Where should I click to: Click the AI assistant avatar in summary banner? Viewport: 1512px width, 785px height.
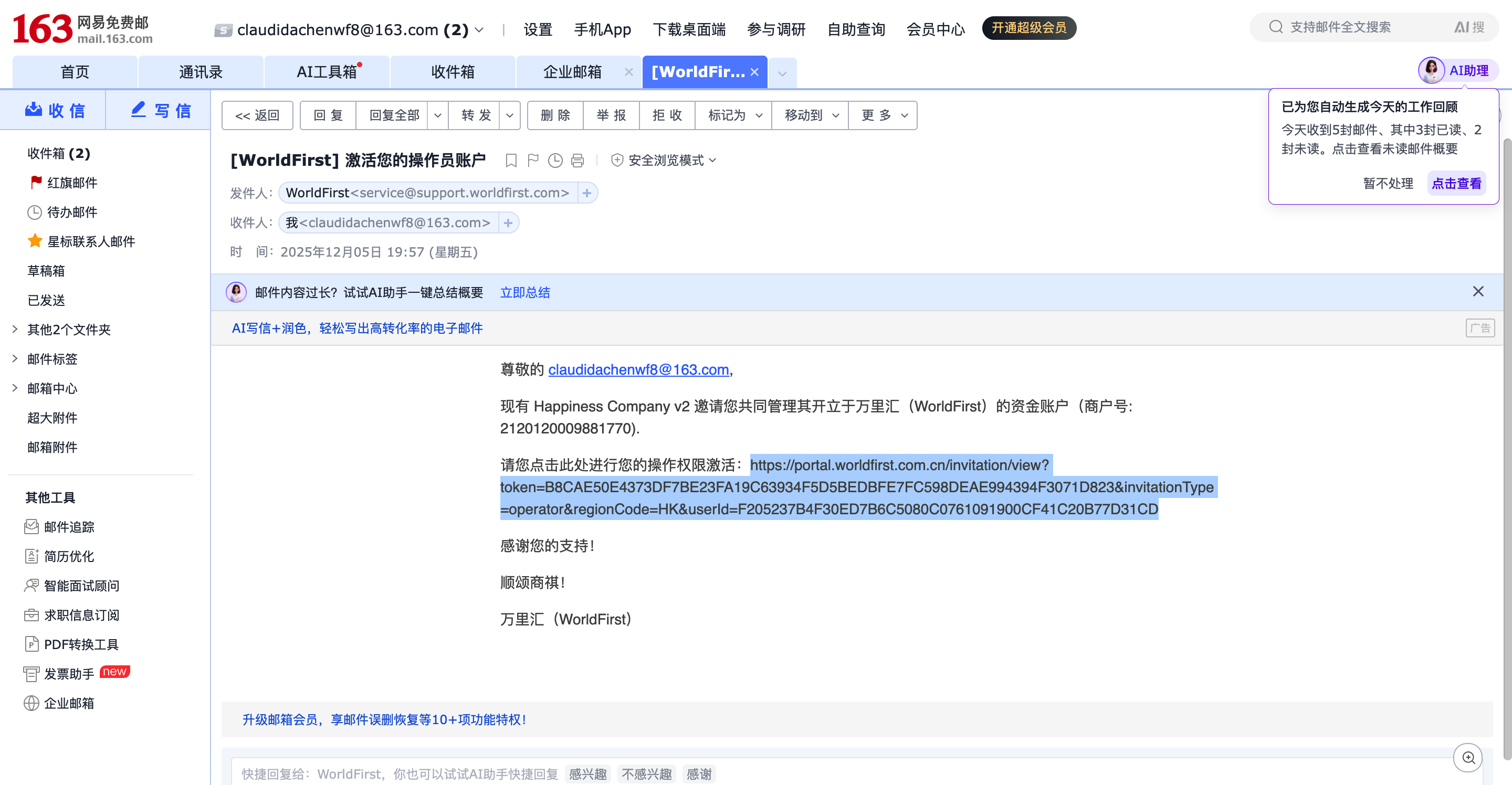pyautogui.click(x=236, y=292)
